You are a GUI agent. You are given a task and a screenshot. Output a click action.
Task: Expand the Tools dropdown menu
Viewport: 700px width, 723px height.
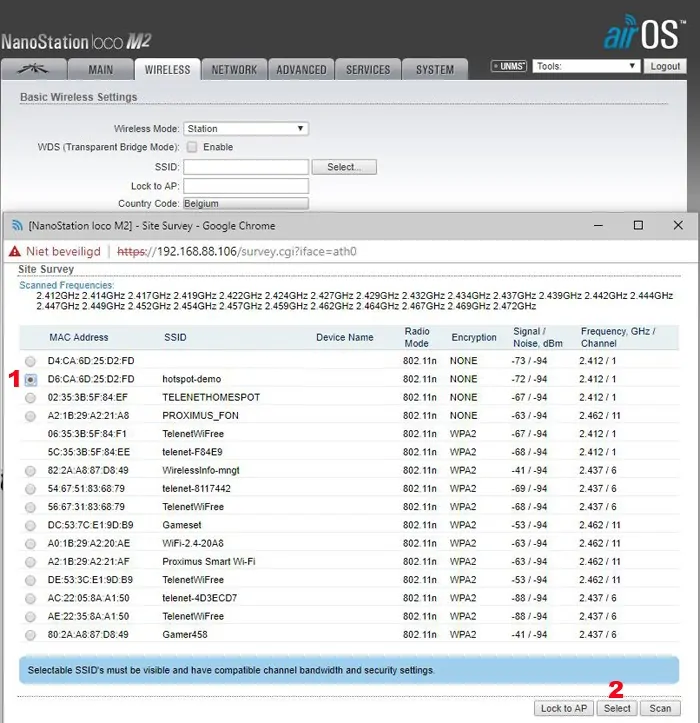[x=586, y=67]
